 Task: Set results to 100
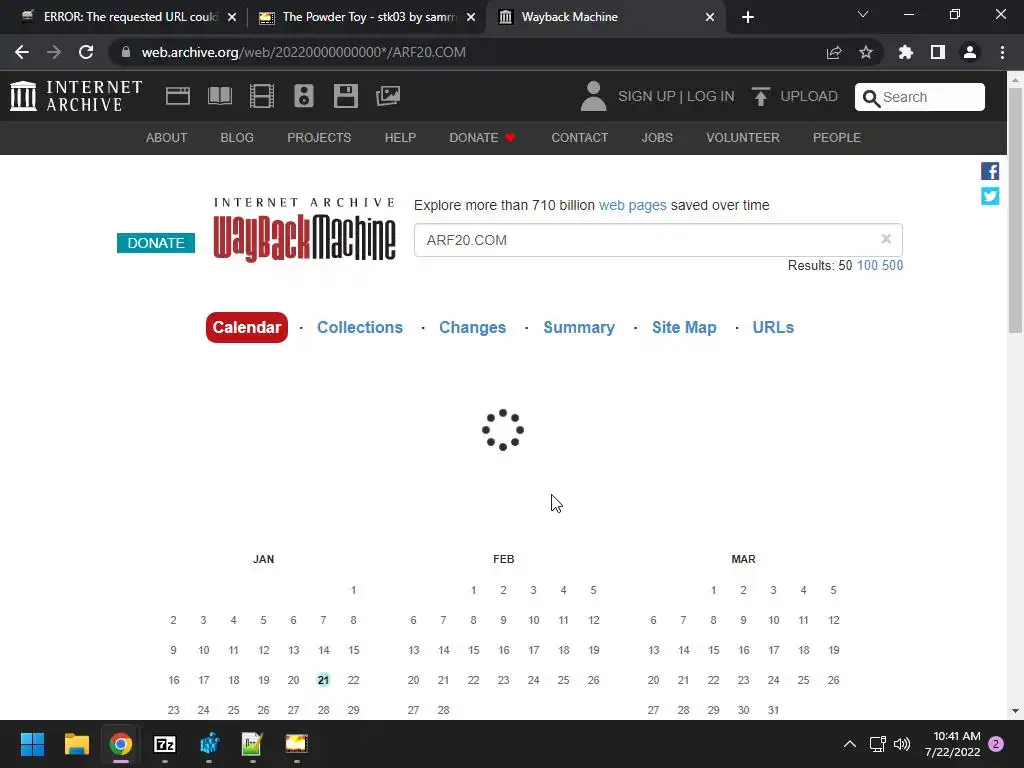coord(867,265)
